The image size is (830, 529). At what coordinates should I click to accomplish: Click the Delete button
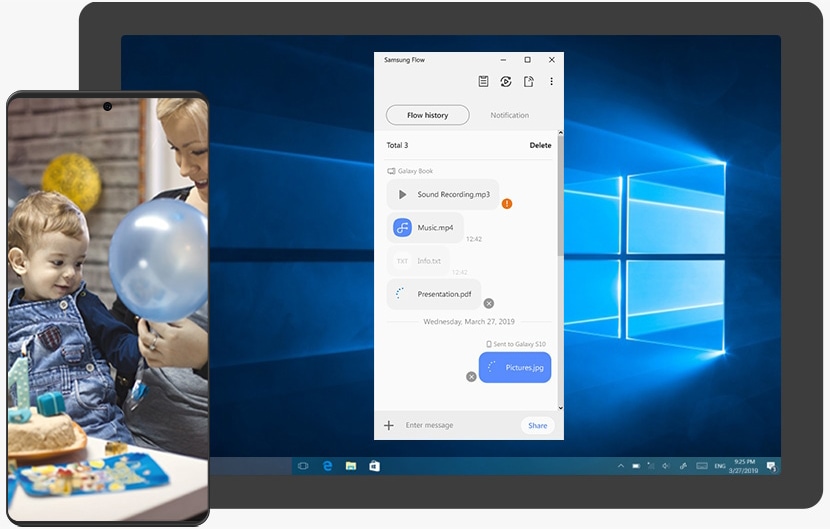(540, 146)
